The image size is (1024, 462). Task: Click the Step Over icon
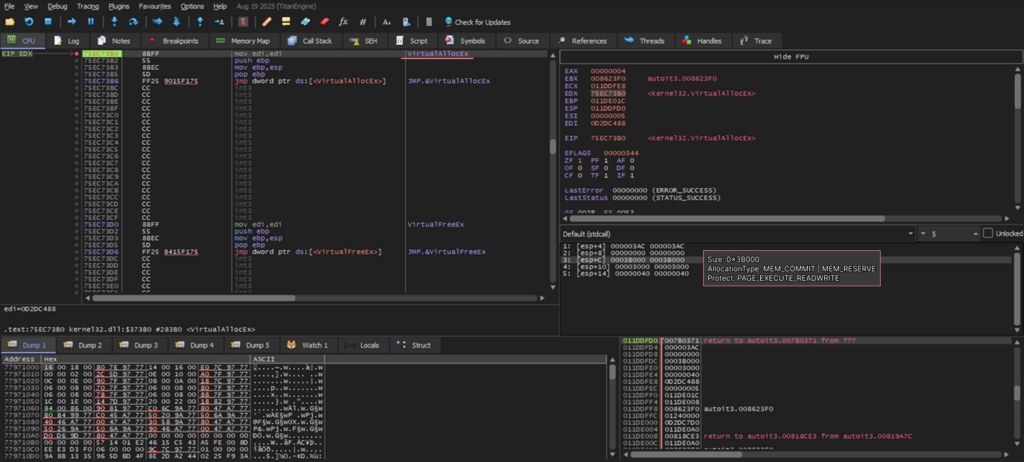133,21
